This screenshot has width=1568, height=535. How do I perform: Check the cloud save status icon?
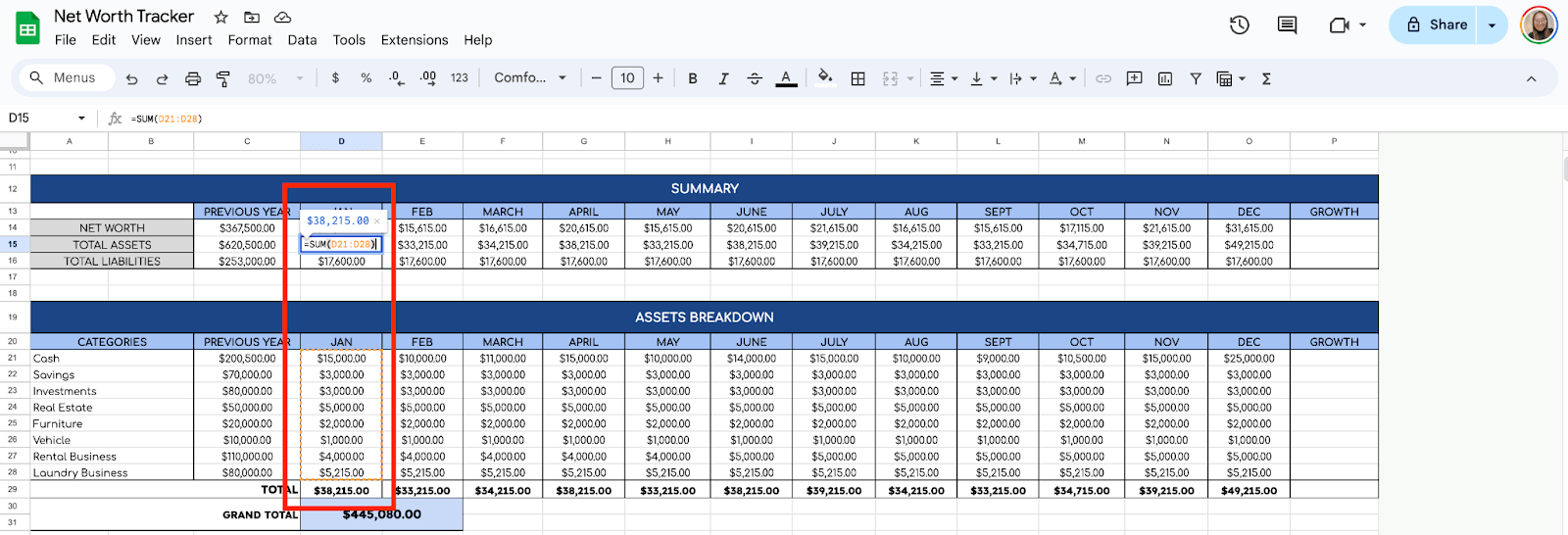click(282, 17)
